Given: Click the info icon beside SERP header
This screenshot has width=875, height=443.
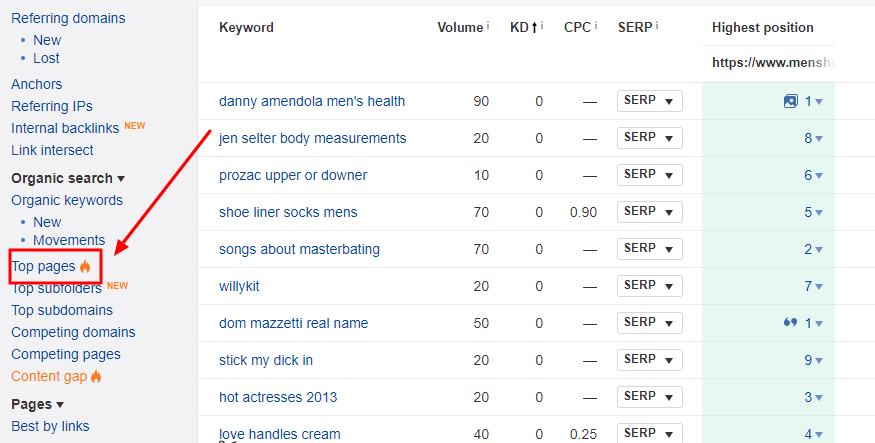Looking at the screenshot, I should click(x=659, y=25).
